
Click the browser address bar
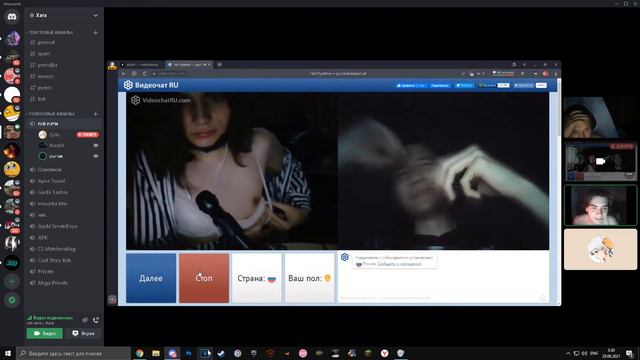click(306, 73)
